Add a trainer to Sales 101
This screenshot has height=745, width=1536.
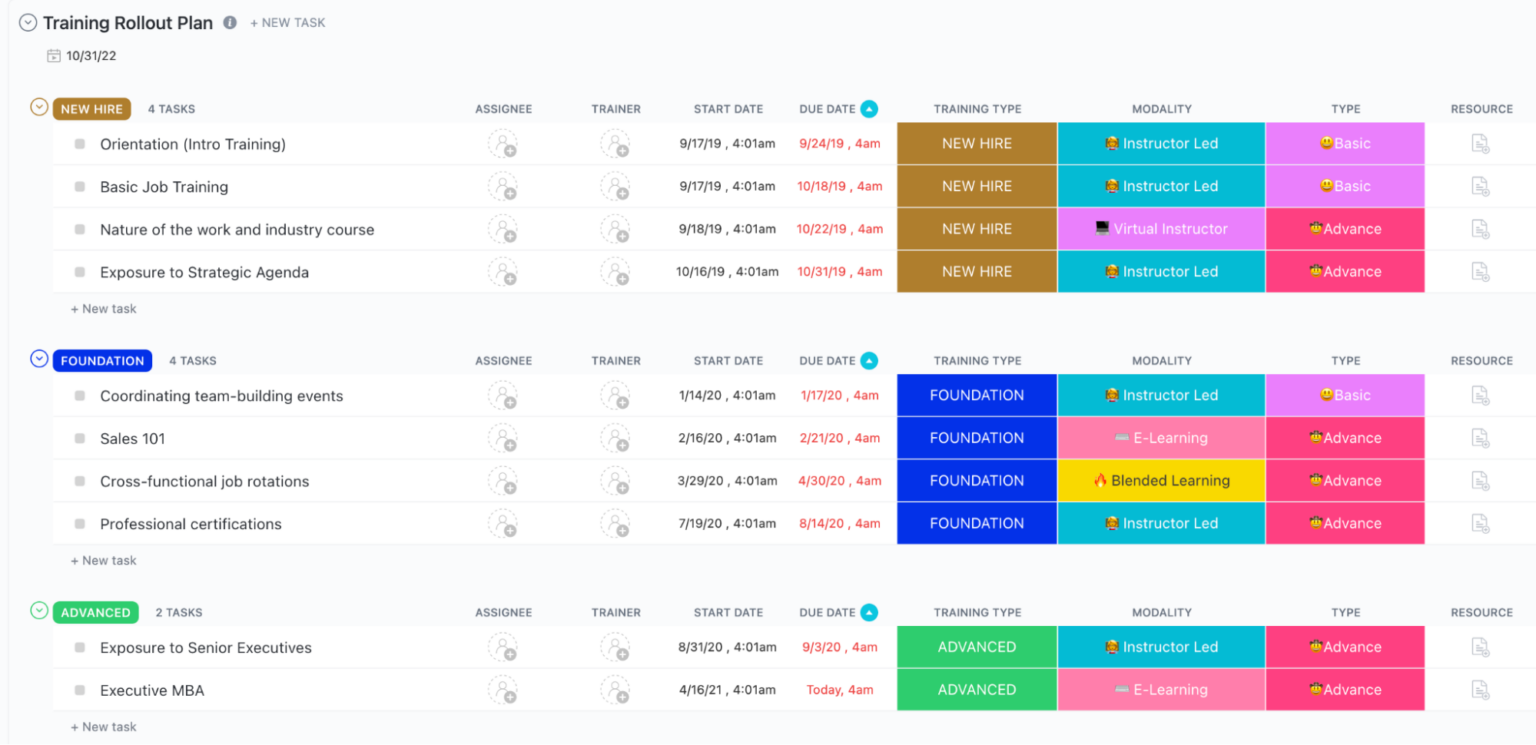(616, 438)
